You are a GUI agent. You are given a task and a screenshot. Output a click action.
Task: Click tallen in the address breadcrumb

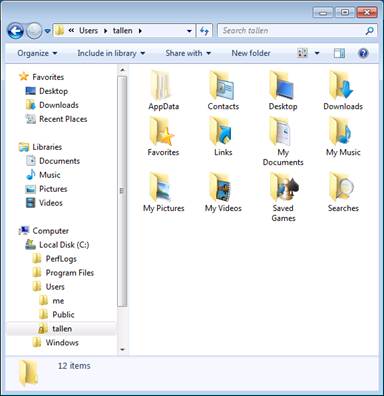click(x=122, y=31)
